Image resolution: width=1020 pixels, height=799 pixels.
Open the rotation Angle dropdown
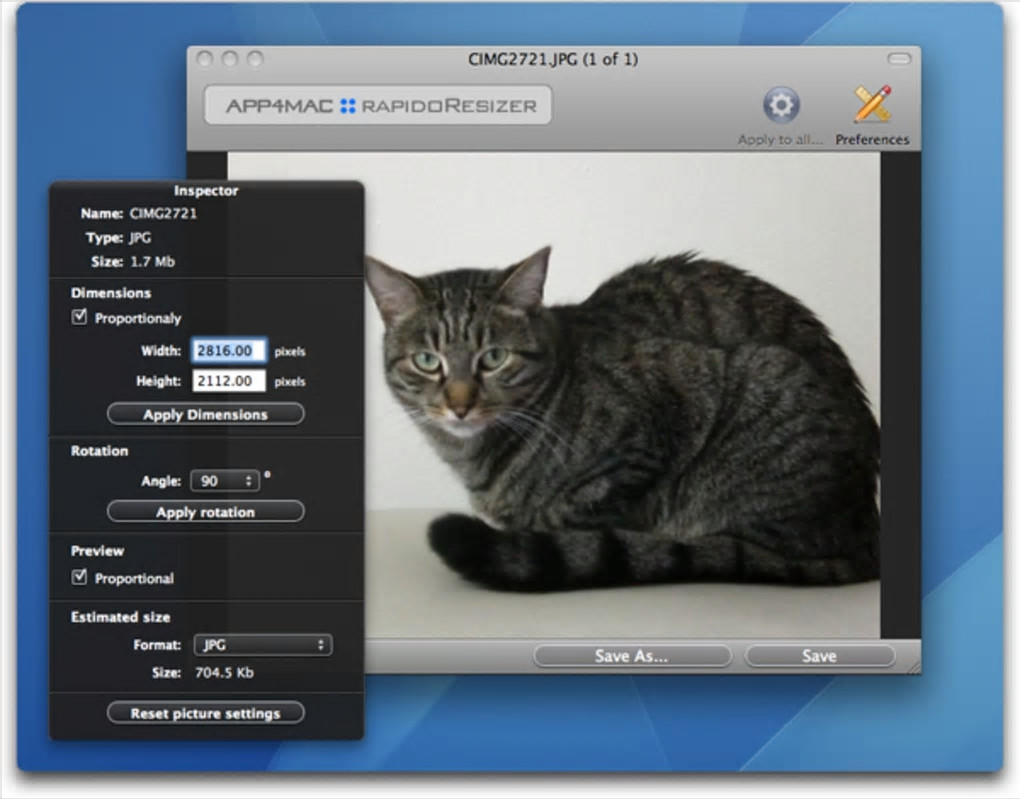click(224, 481)
